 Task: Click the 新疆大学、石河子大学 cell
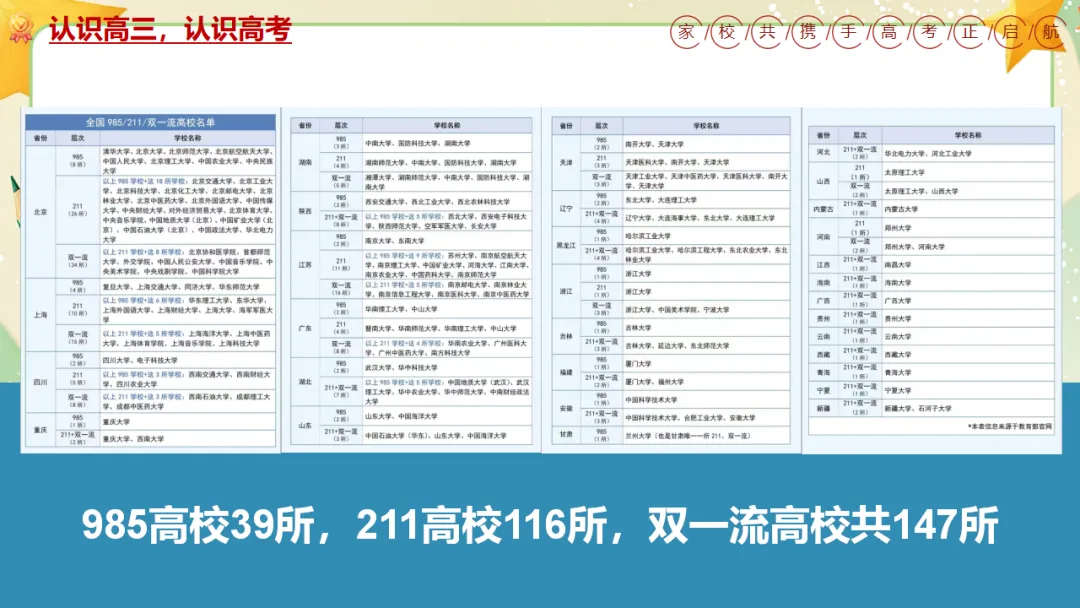(x=968, y=408)
